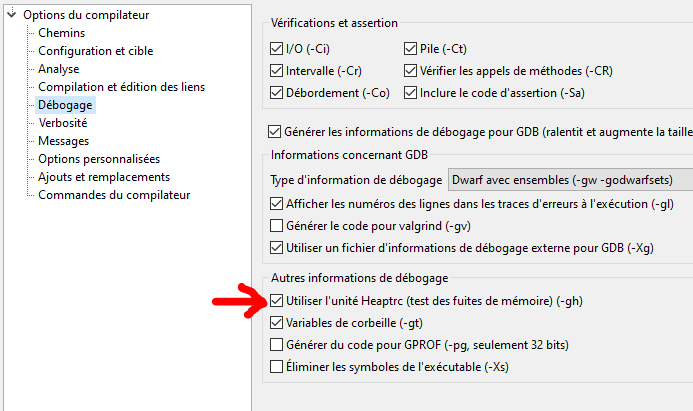Viewport: 693px width, 411px height.
Task: Select Options personnalisées tree item
Action: coord(98,159)
